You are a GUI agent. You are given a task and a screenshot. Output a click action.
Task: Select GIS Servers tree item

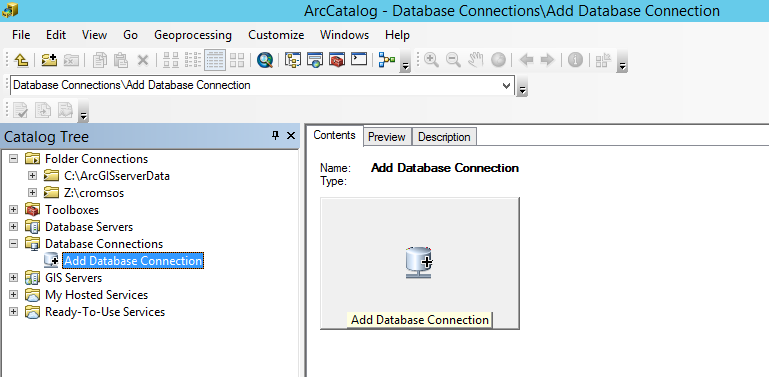tap(74, 278)
